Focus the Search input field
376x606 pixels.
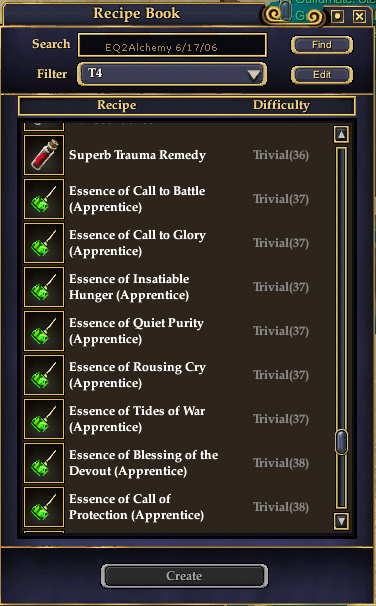click(172, 45)
